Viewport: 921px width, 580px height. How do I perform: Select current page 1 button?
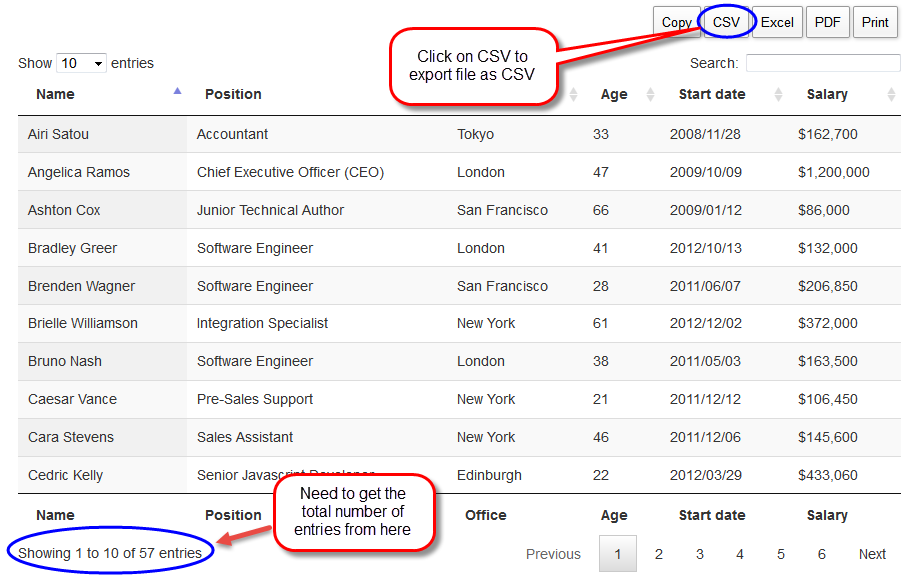tap(618, 554)
